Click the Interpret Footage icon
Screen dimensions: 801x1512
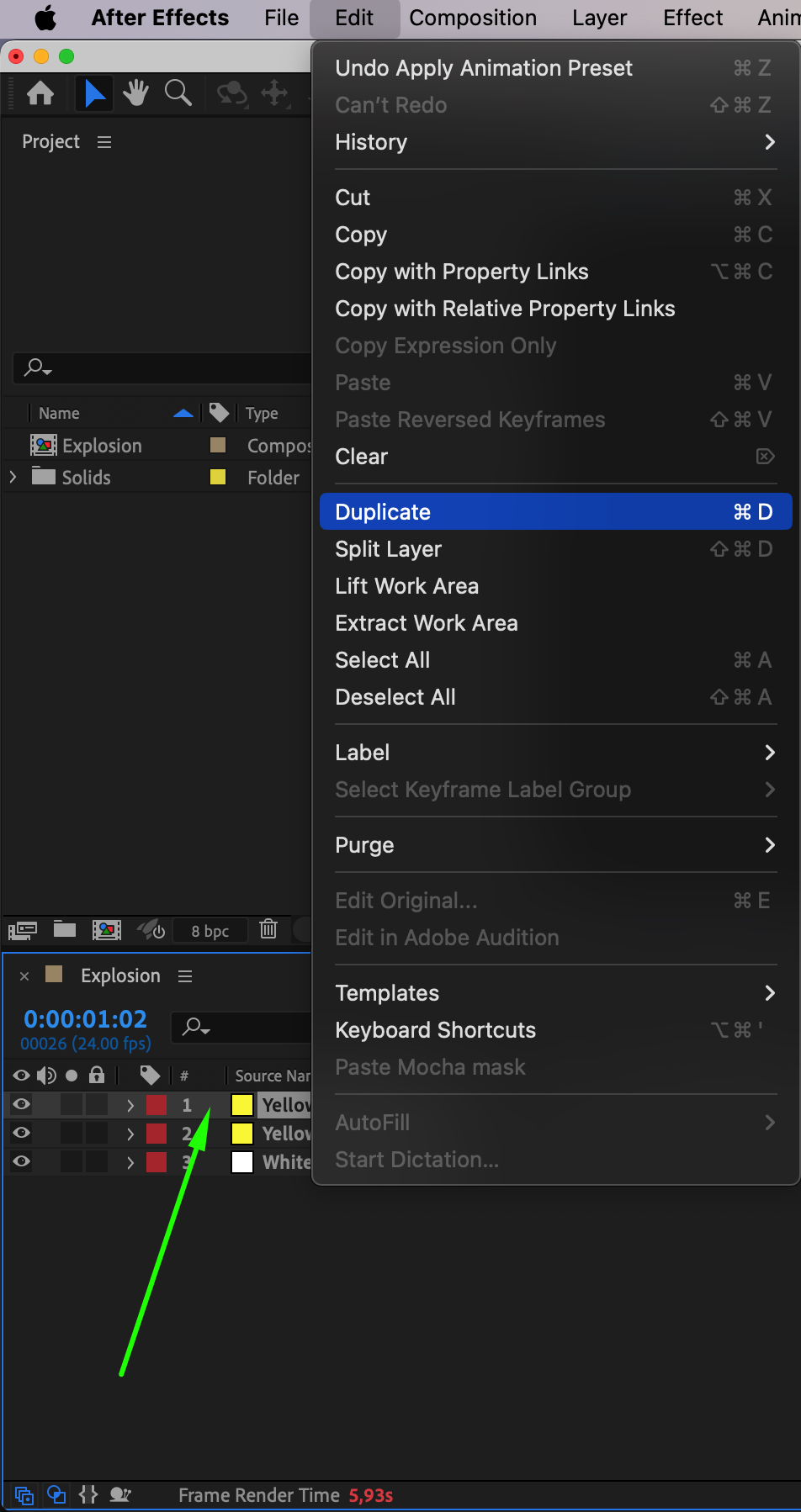[23, 930]
